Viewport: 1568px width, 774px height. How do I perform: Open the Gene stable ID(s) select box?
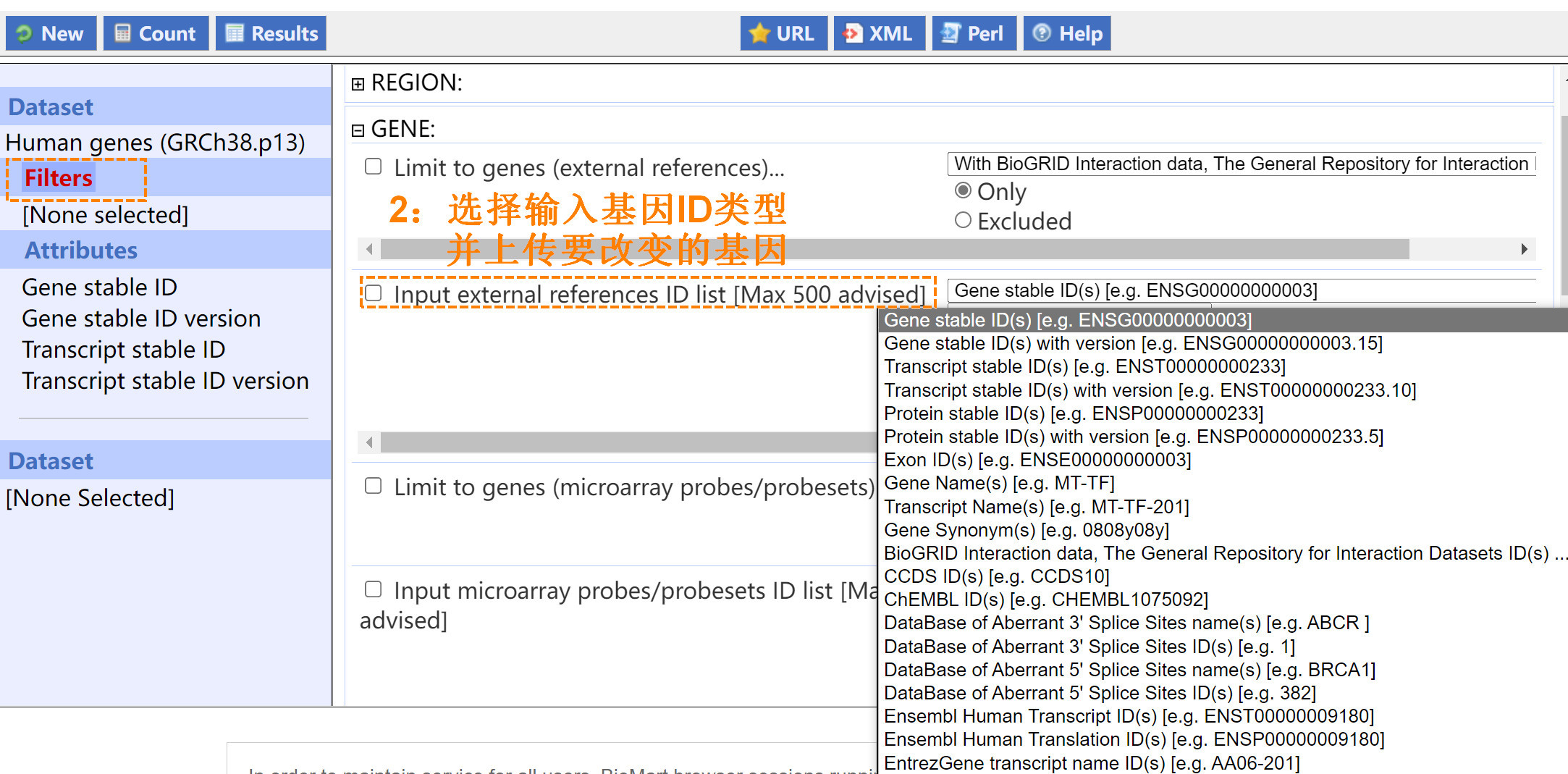tap(1242, 291)
